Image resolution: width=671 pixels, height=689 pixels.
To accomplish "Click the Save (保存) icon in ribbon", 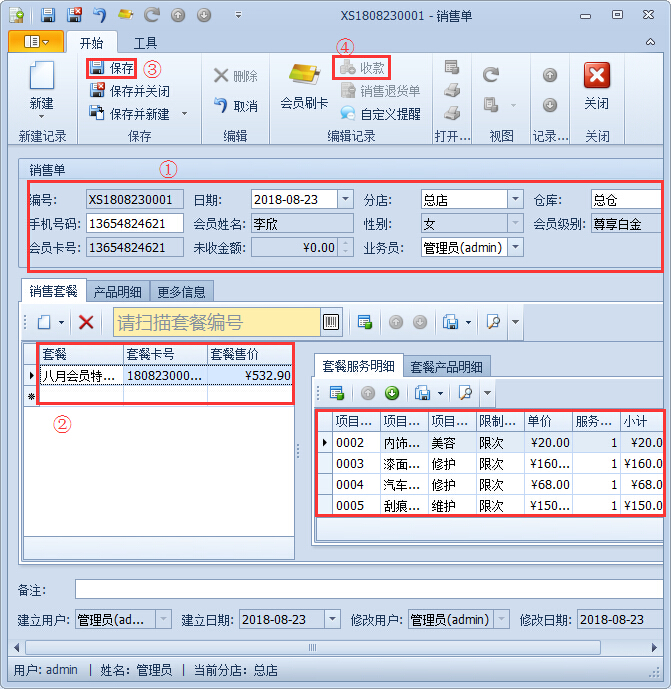I will tap(98, 69).
